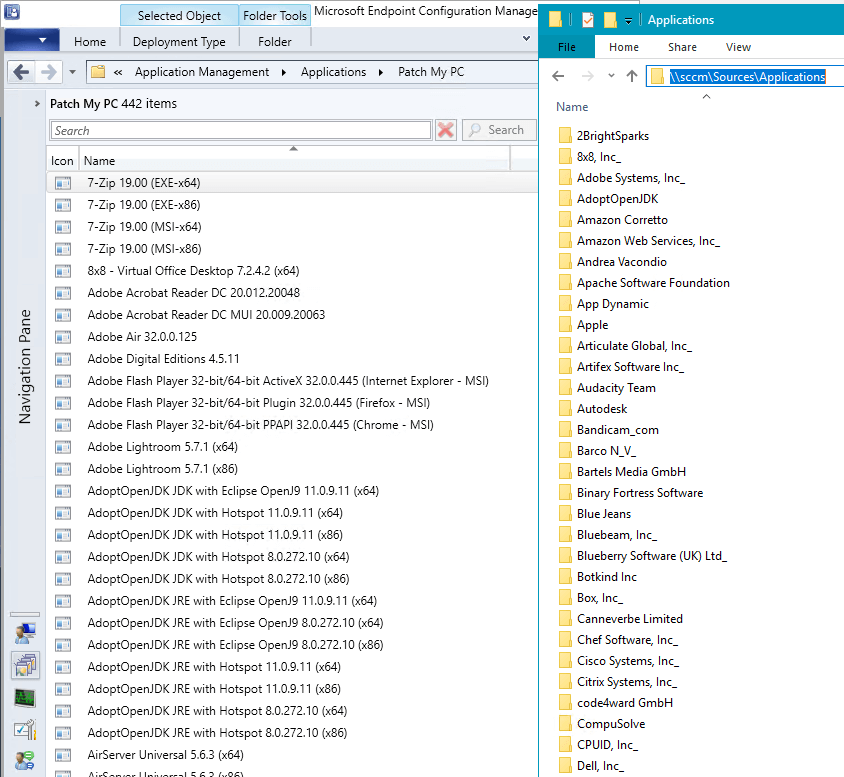The image size is (844, 777).
Task: Click the \\sccm\Sources\Applications address bar
Action: 747,76
